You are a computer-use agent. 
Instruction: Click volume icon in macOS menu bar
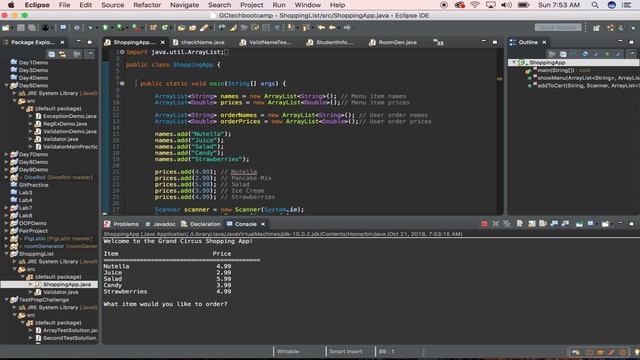tap(506, 5)
